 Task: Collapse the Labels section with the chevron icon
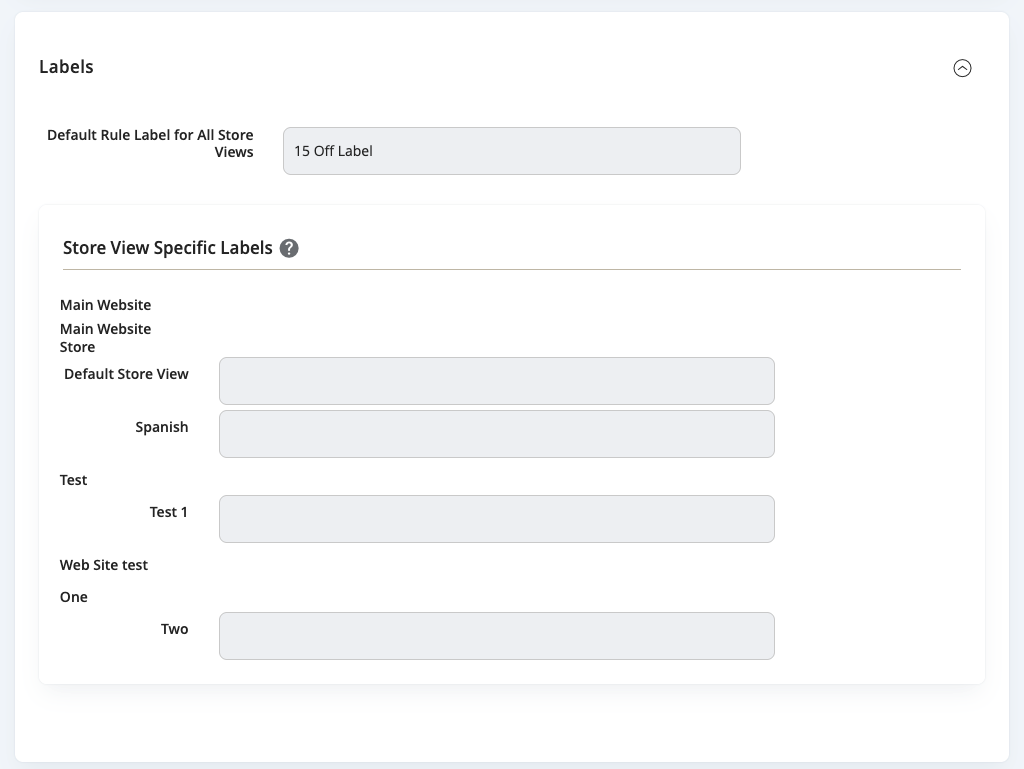pyautogui.click(x=962, y=68)
